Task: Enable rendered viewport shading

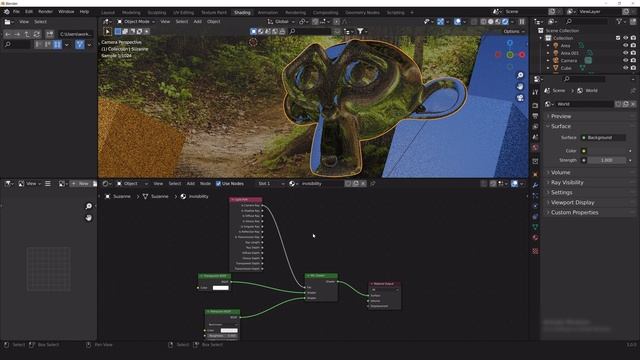Action: pyautogui.click(x=505, y=22)
